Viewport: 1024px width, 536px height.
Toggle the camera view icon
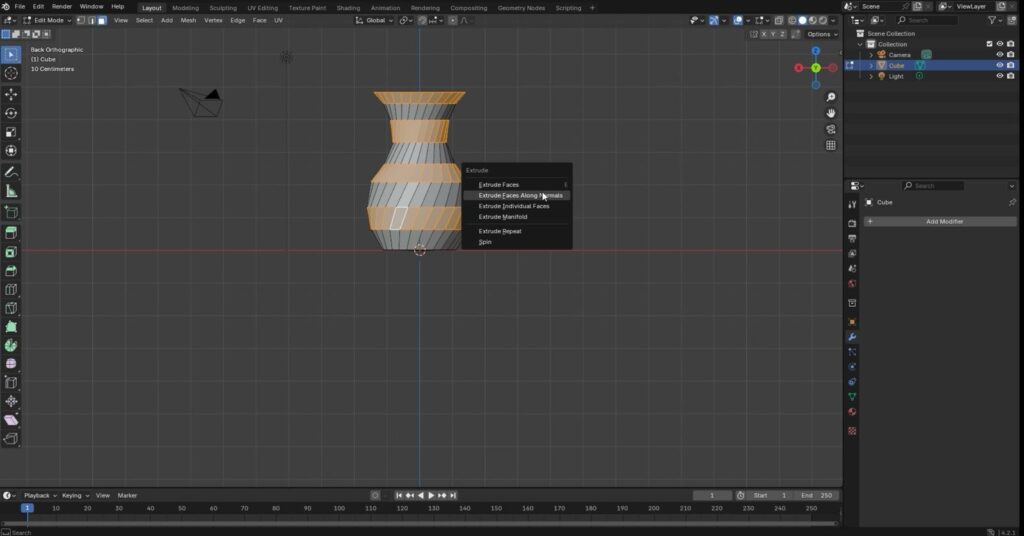pyautogui.click(x=831, y=129)
